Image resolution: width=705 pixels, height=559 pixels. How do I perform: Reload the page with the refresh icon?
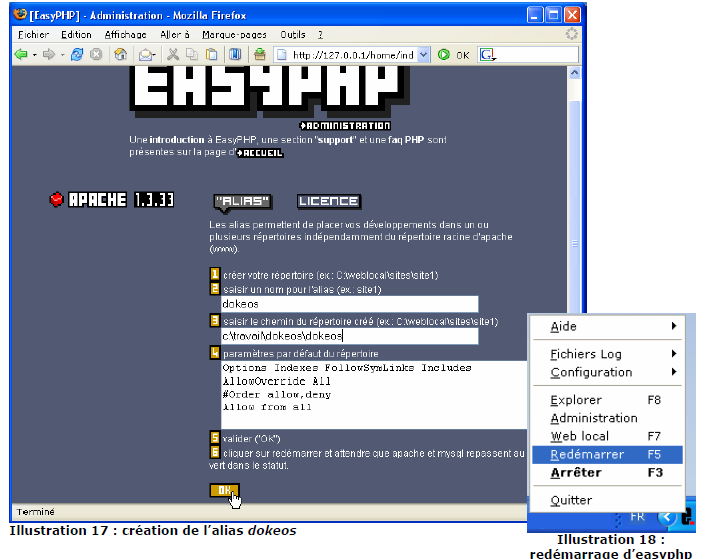coord(77,54)
